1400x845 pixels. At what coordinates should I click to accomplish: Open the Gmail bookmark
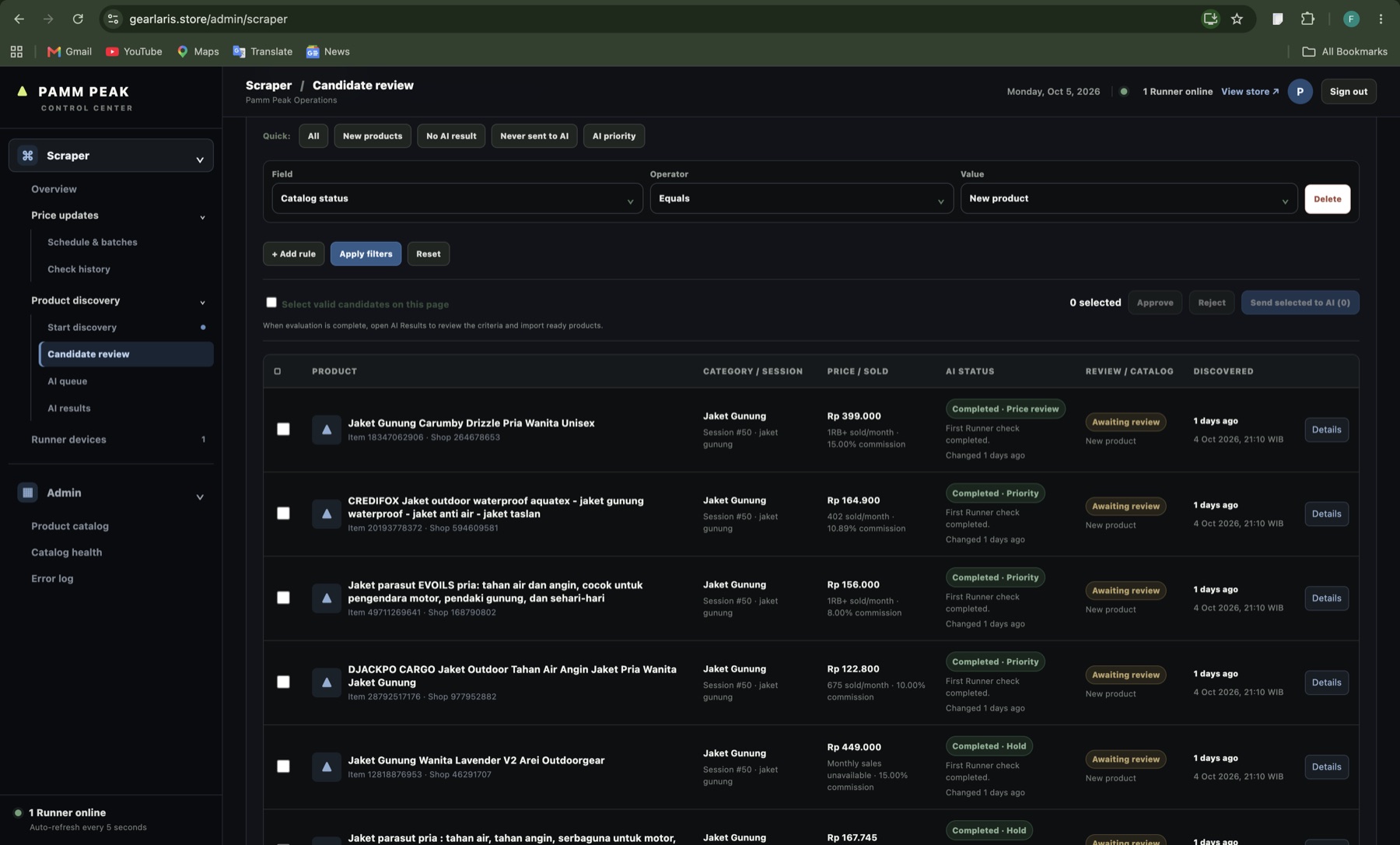(69, 51)
